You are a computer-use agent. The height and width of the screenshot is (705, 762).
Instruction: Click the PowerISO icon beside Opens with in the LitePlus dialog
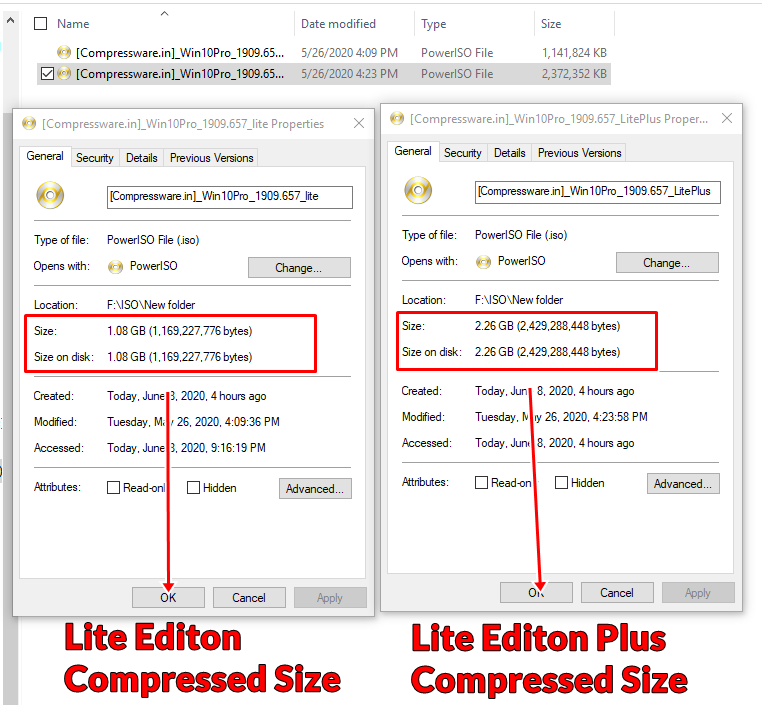pos(484,262)
